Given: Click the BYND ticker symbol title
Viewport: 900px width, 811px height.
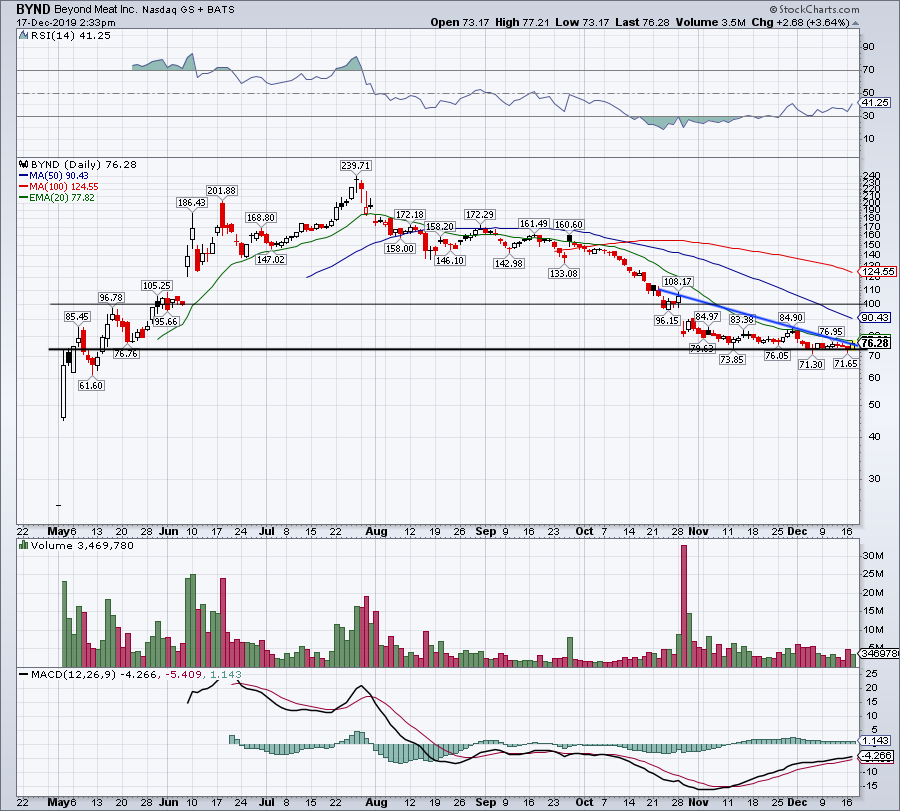Looking at the screenshot, I should tap(34, 9).
